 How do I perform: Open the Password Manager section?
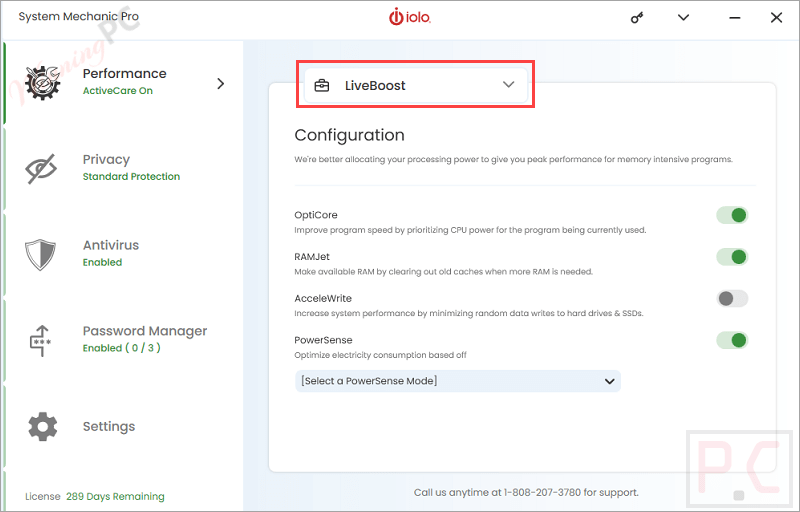(x=145, y=331)
